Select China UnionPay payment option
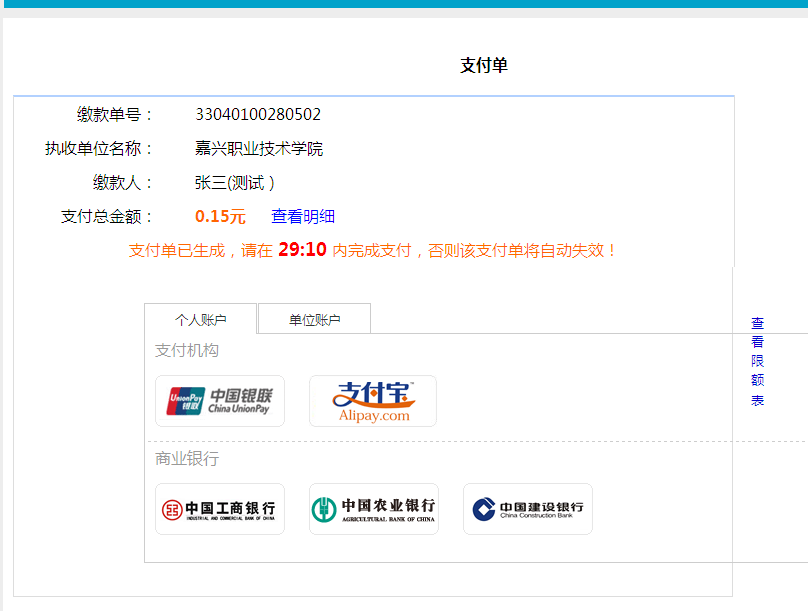The width and height of the screenshot is (808, 611). point(220,401)
